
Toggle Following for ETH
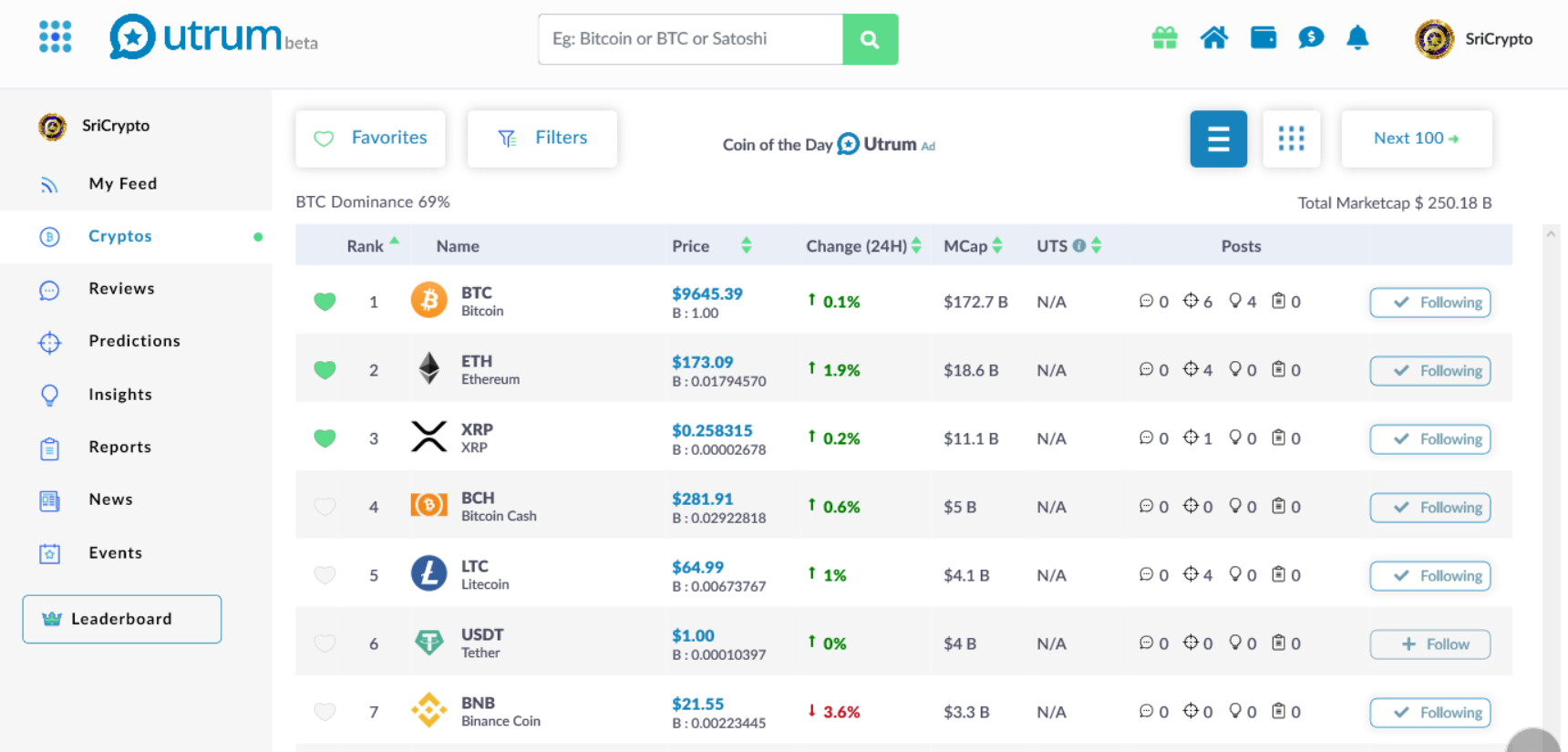click(1429, 371)
